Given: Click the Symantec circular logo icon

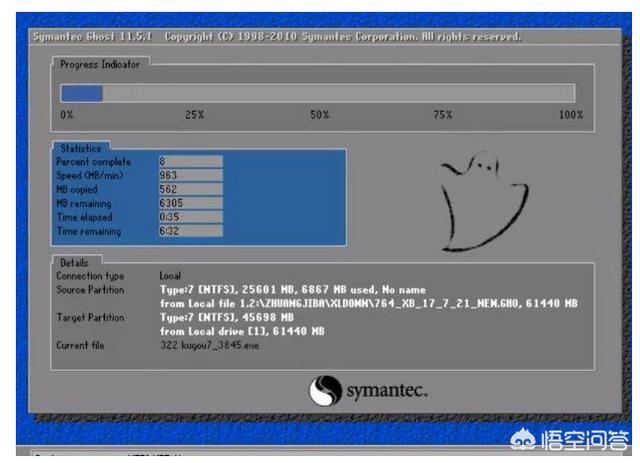Looking at the screenshot, I should point(325,393).
